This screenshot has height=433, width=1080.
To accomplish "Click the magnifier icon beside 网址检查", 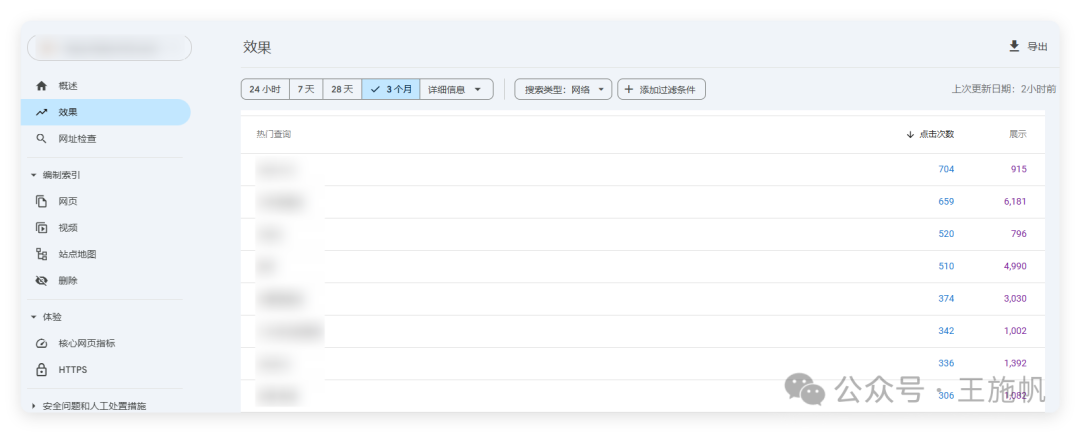I will coord(41,138).
